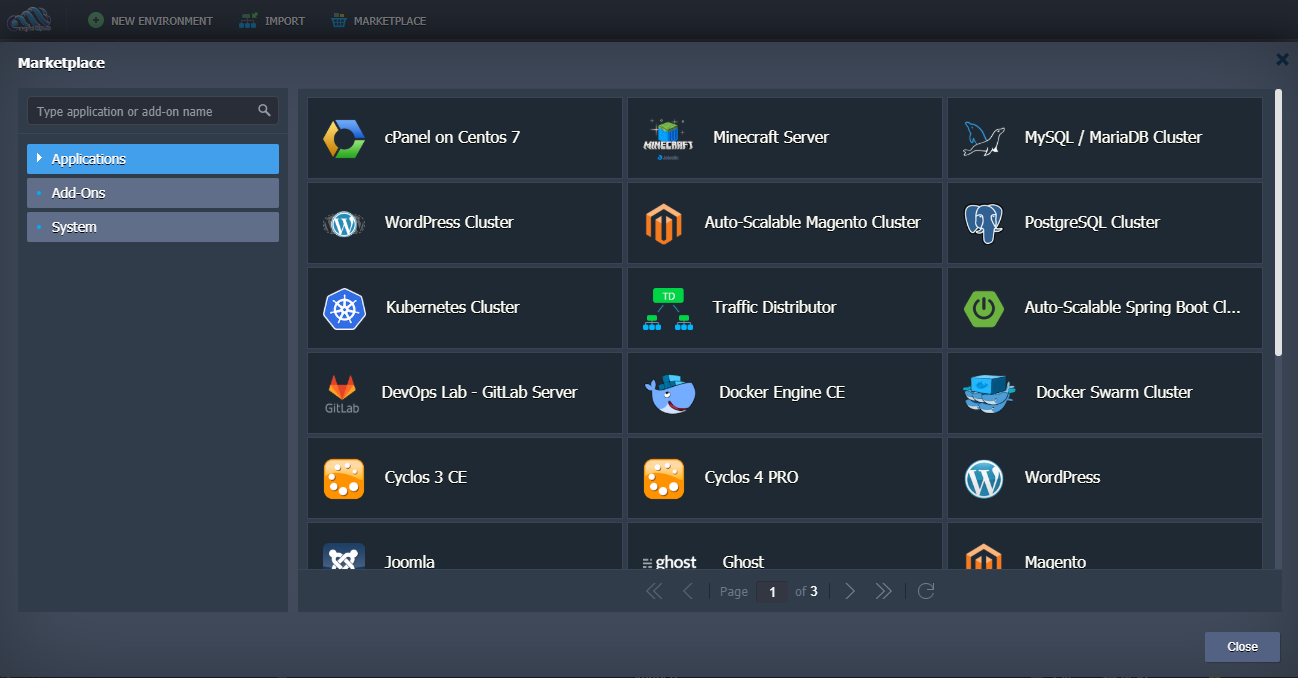Click the Spring Boot power icon
This screenshot has width=1298, height=678.
point(984,308)
